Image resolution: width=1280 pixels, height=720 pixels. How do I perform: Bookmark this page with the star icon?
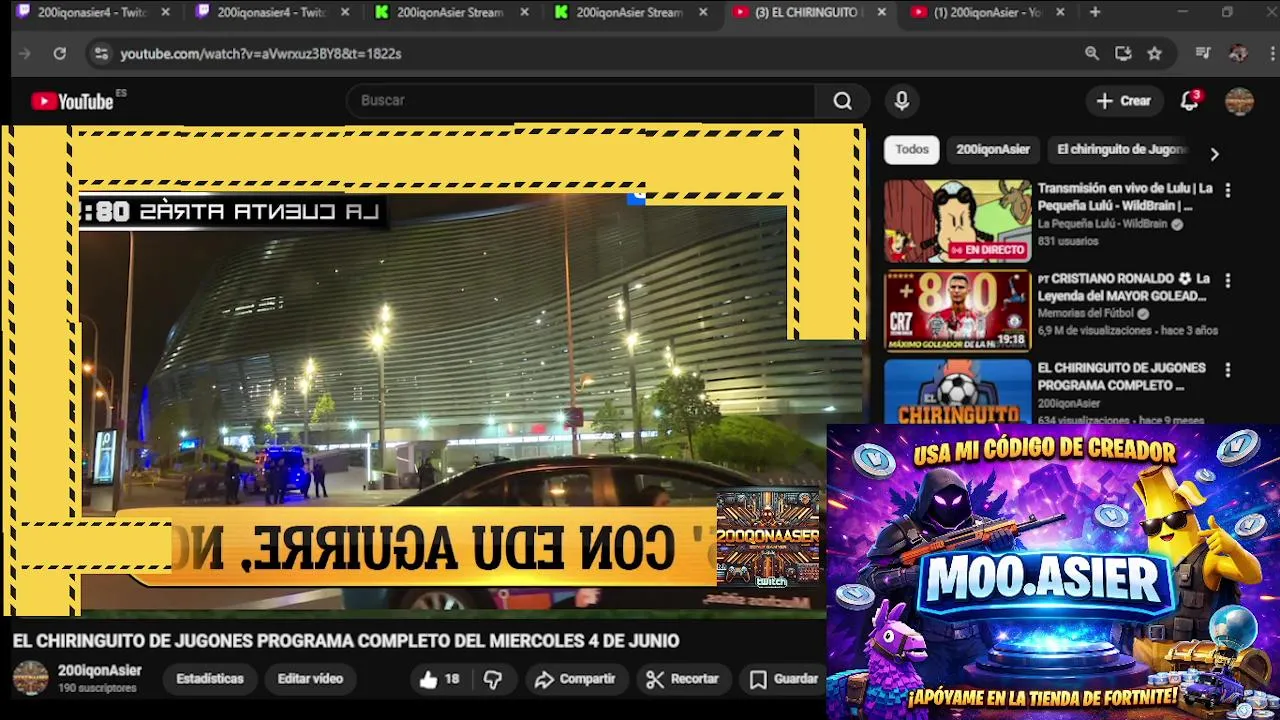tap(1155, 54)
